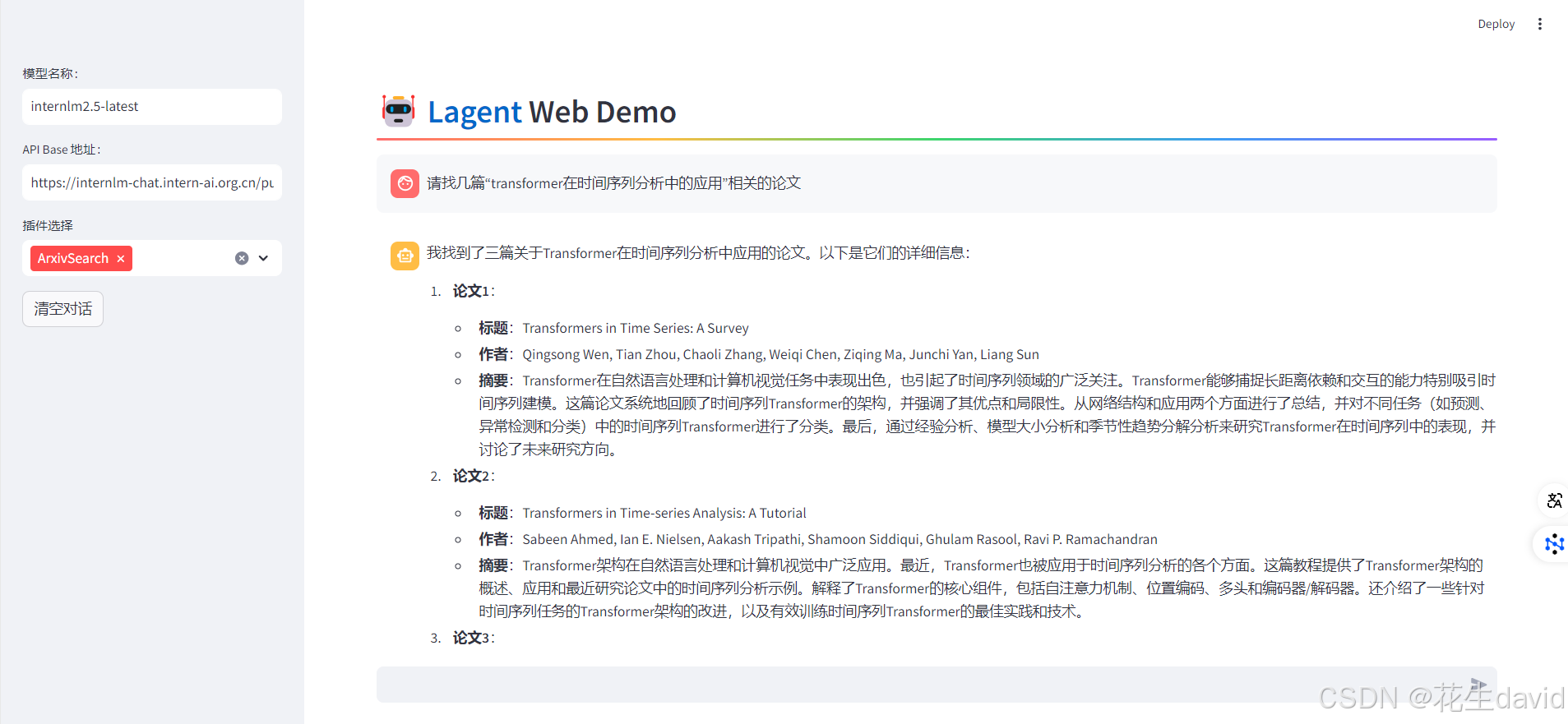This screenshot has height=724, width=1568.
Task: Click the ArxivSearch tag label
Action: point(73,258)
